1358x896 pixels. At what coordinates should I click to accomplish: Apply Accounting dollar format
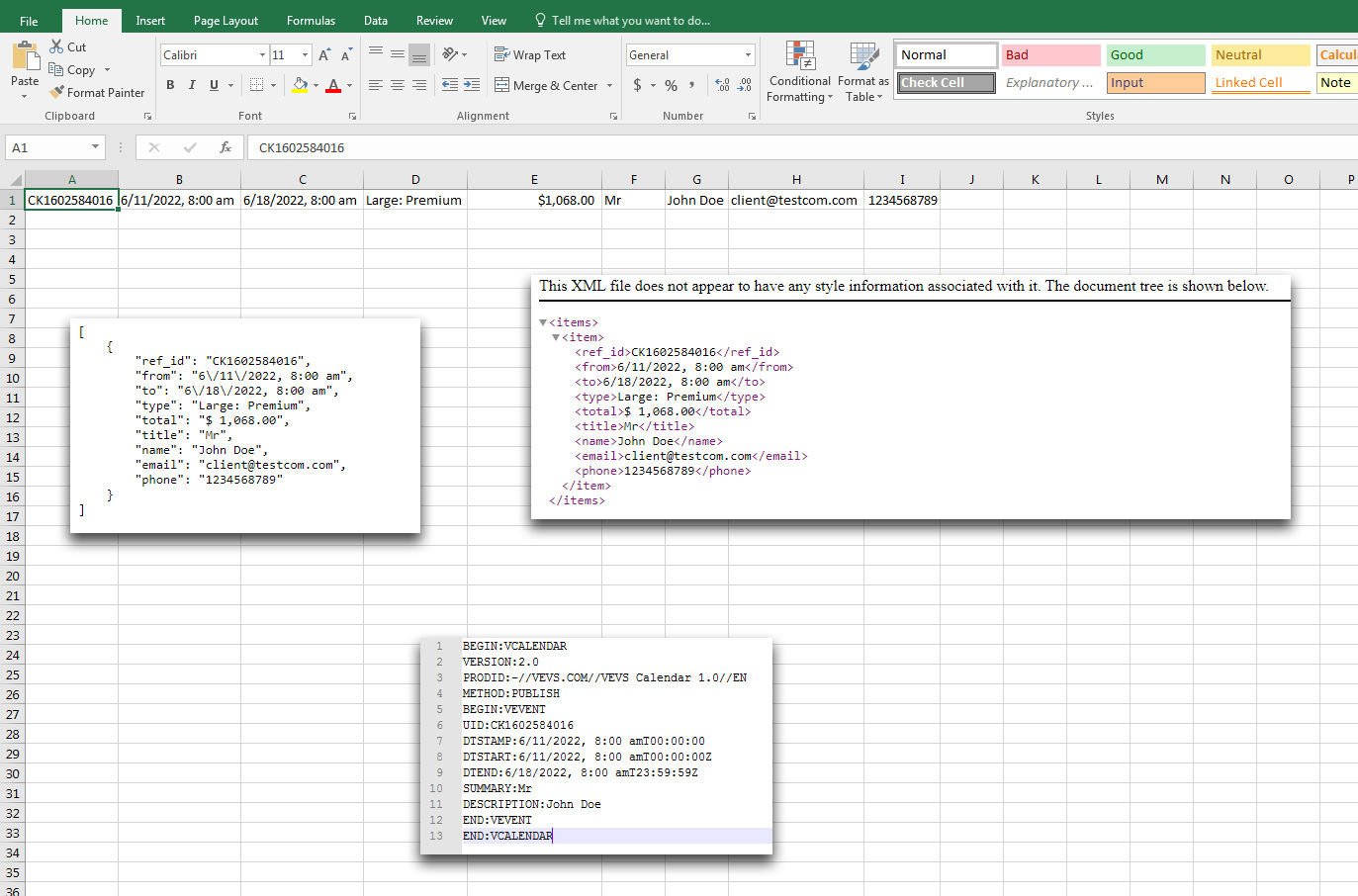point(637,85)
